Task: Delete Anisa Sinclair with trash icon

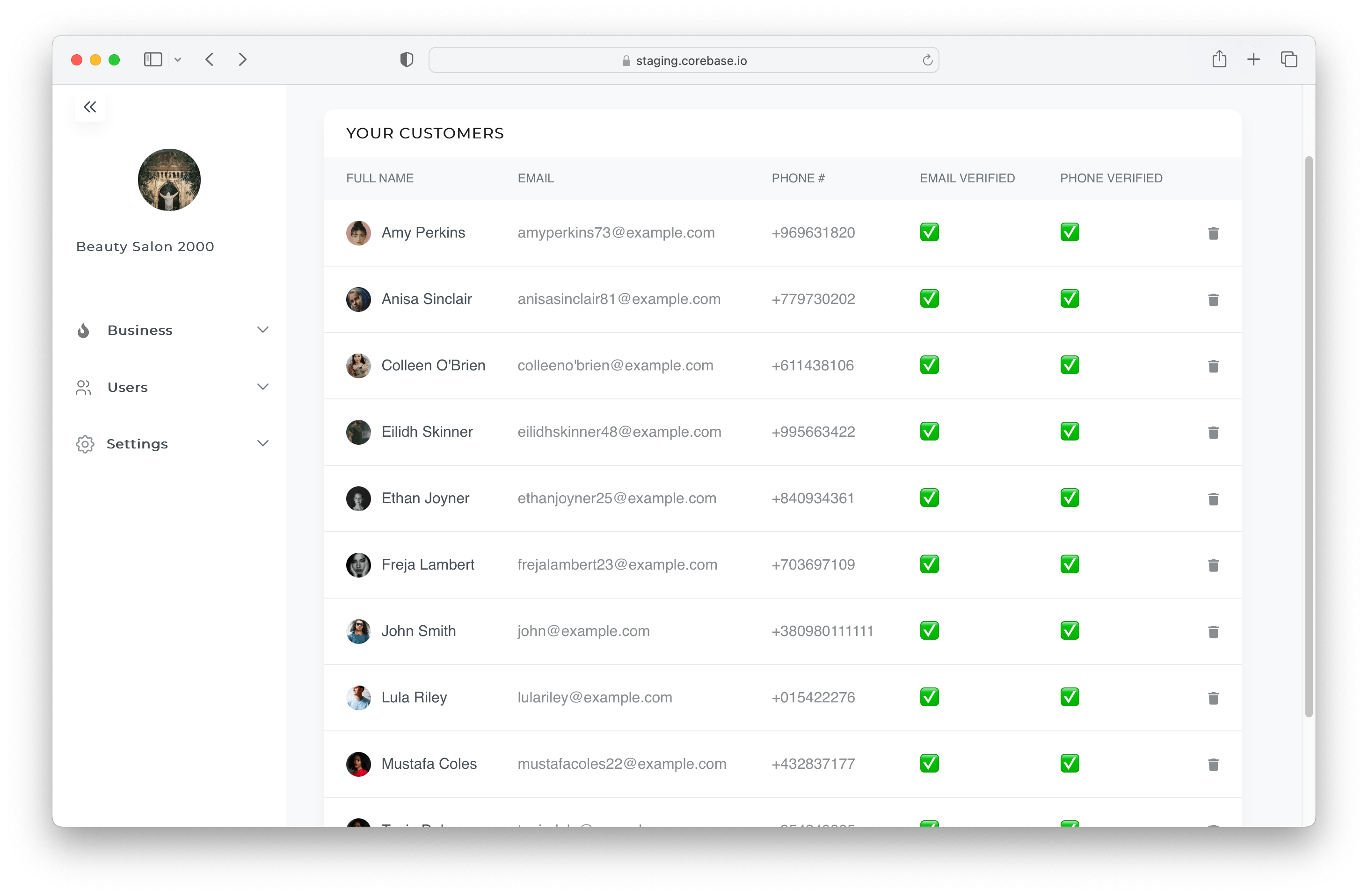Action: click(1213, 300)
